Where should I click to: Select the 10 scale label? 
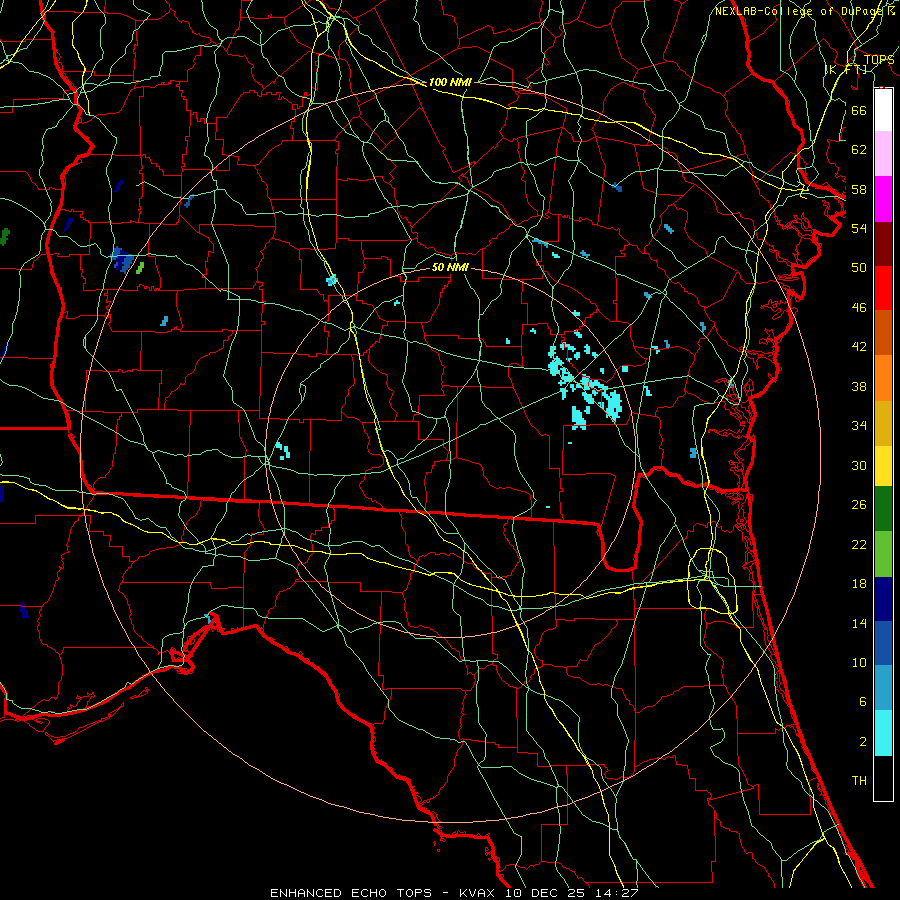tap(859, 663)
